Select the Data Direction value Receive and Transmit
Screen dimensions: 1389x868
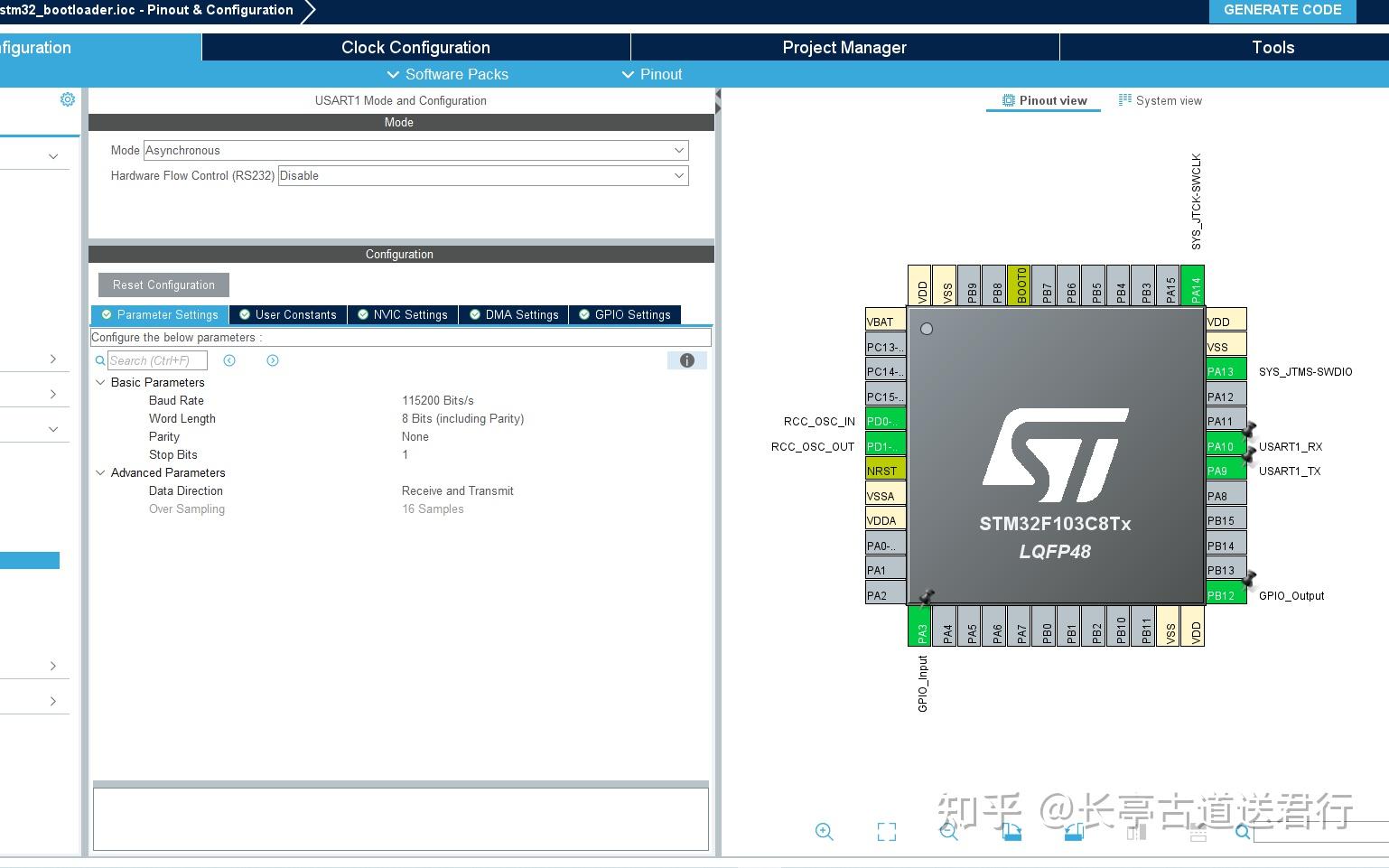[x=458, y=490]
